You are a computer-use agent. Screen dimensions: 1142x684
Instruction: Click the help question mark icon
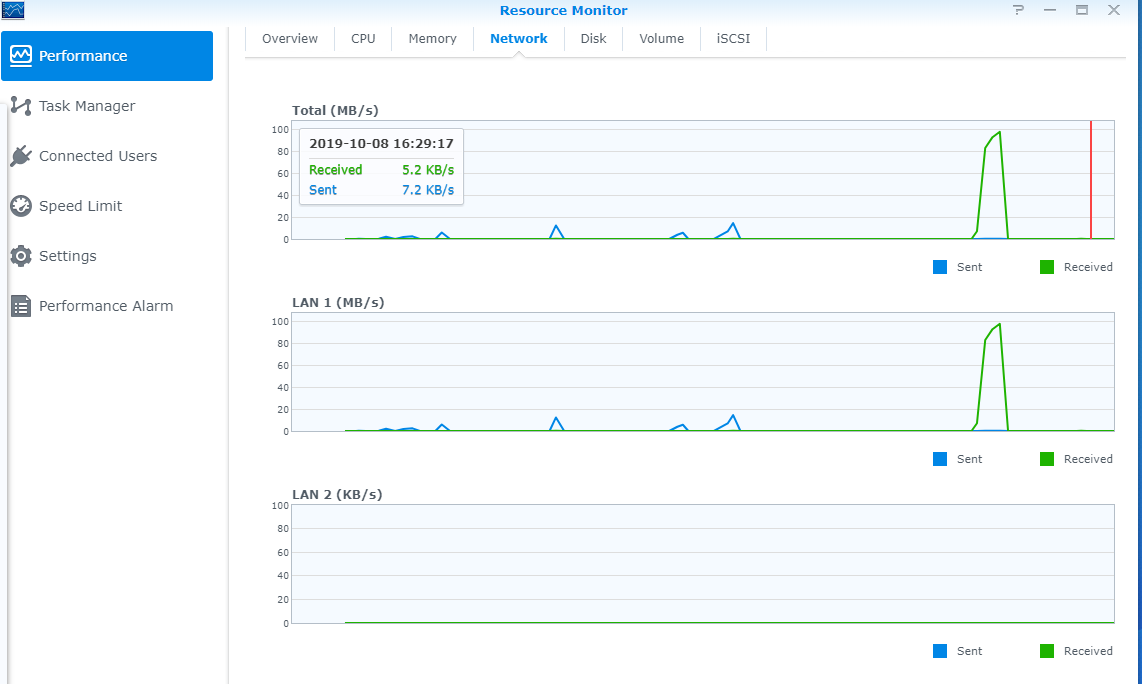1018,10
